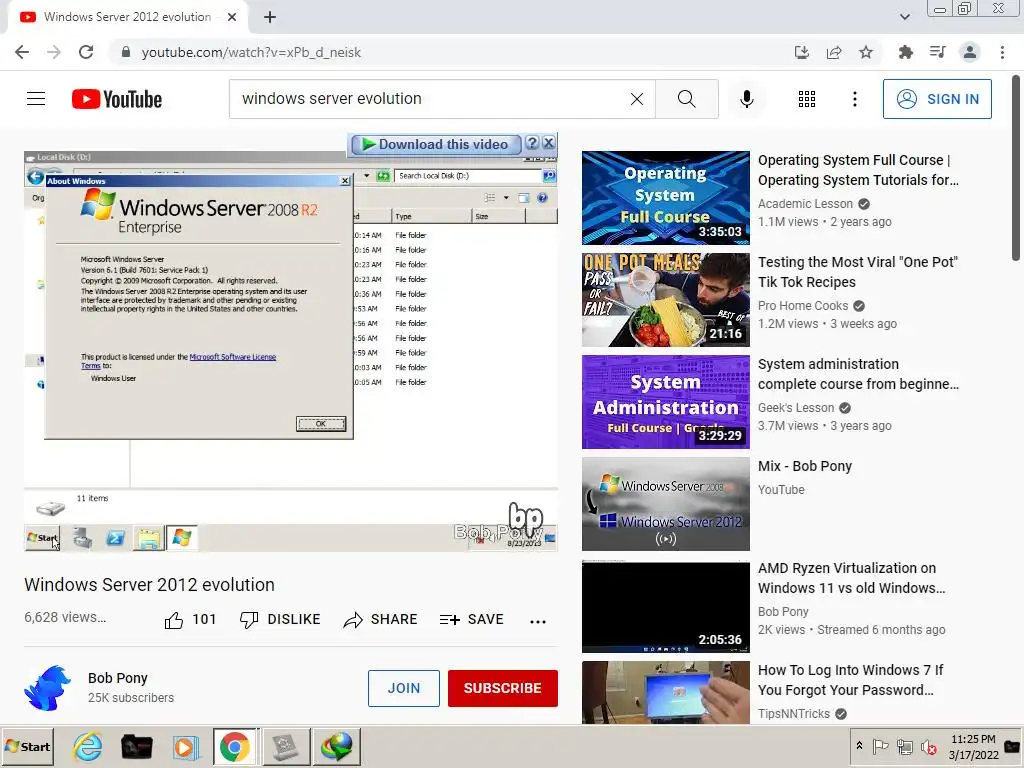Open the YouTube apps grid
Image resolution: width=1024 pixels, height=768 pixels.
[807, 99]
